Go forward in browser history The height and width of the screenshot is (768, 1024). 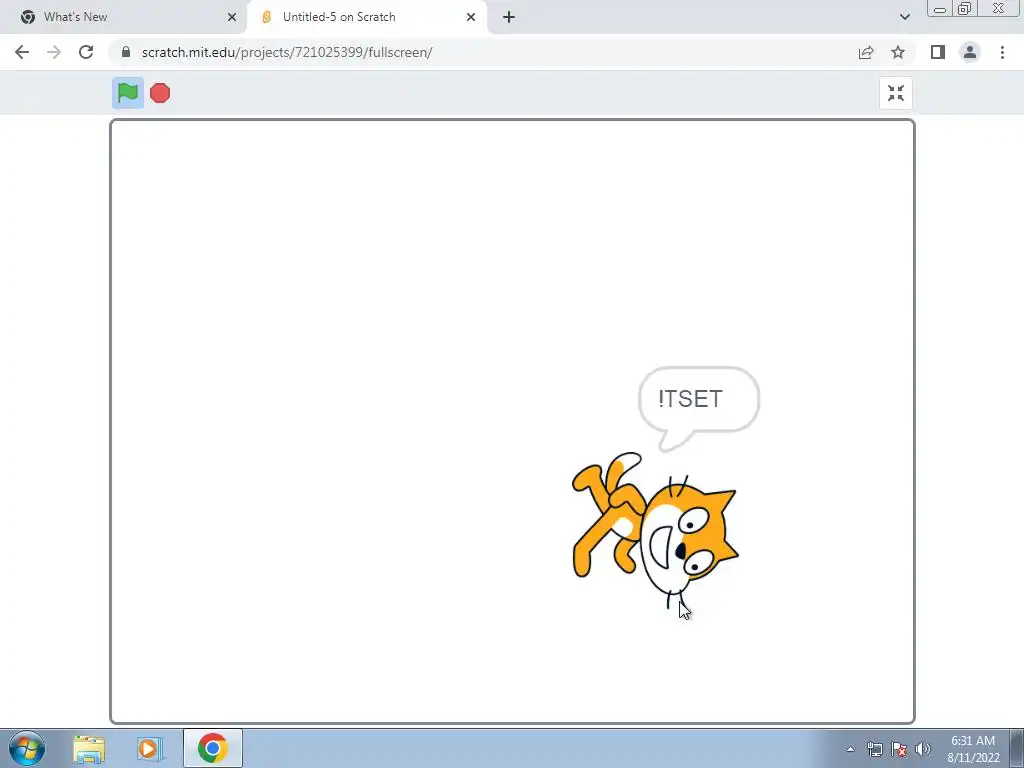tap(54, 52)
